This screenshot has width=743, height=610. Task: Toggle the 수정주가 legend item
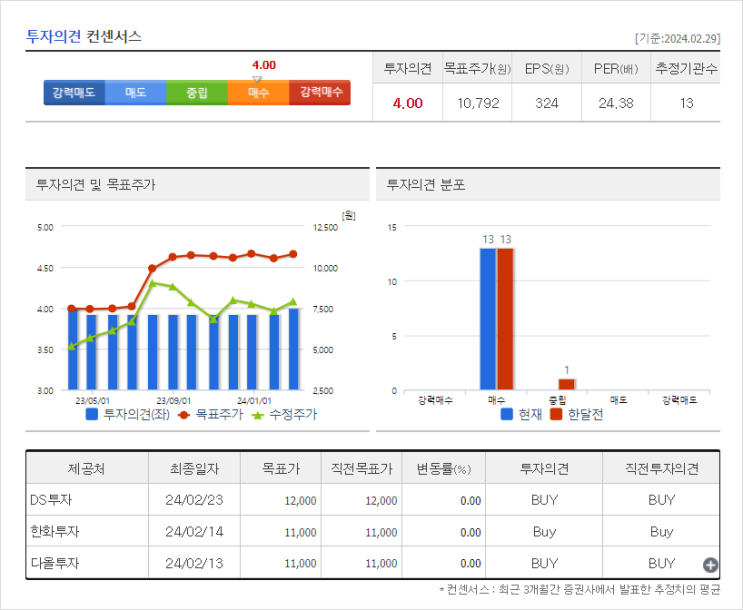click(x=284, y=414)
